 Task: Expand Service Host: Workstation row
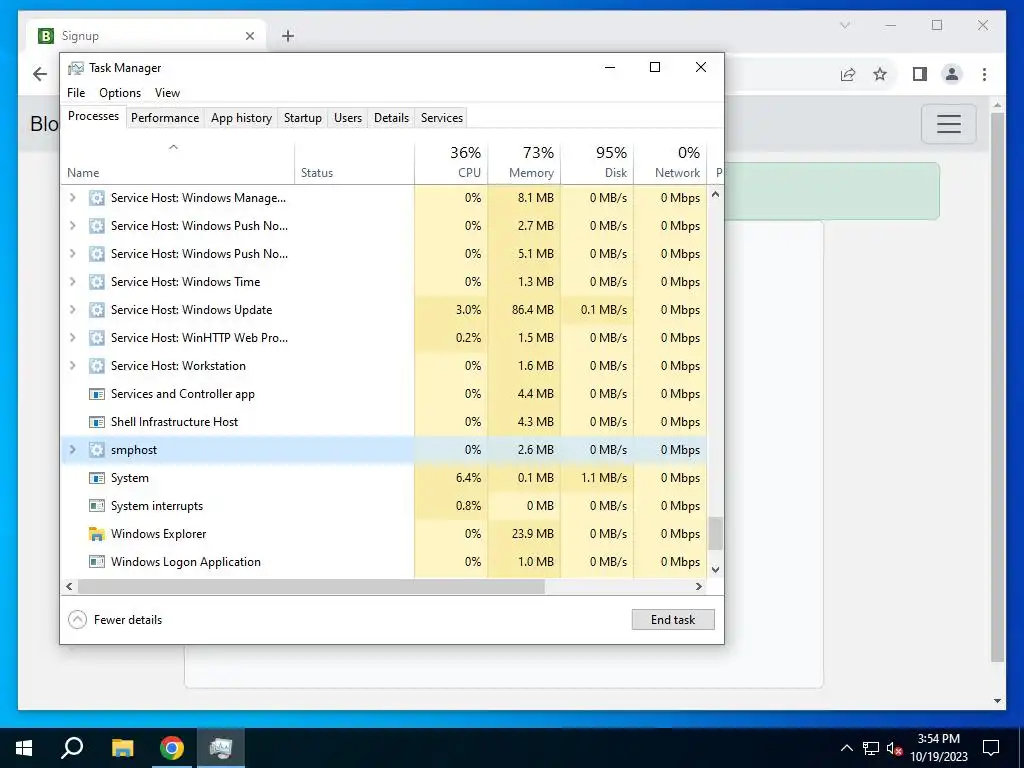[72, 366]
